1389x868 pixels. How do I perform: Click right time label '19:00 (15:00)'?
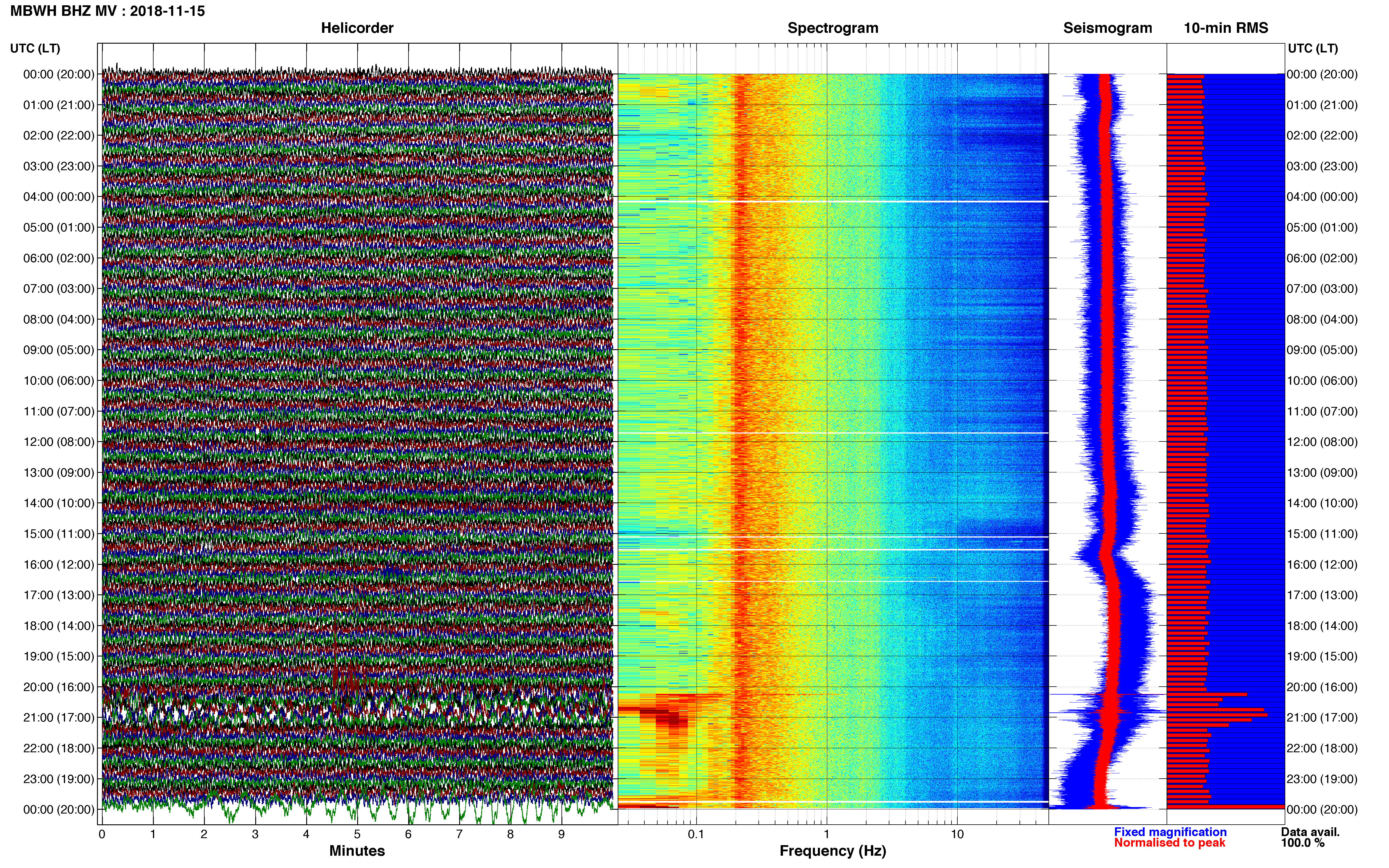1322,656
